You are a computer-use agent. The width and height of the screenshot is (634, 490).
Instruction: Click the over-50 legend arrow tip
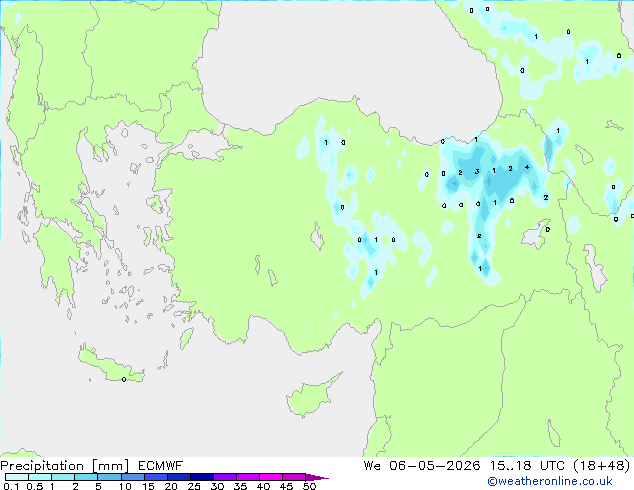click(317, 477)
